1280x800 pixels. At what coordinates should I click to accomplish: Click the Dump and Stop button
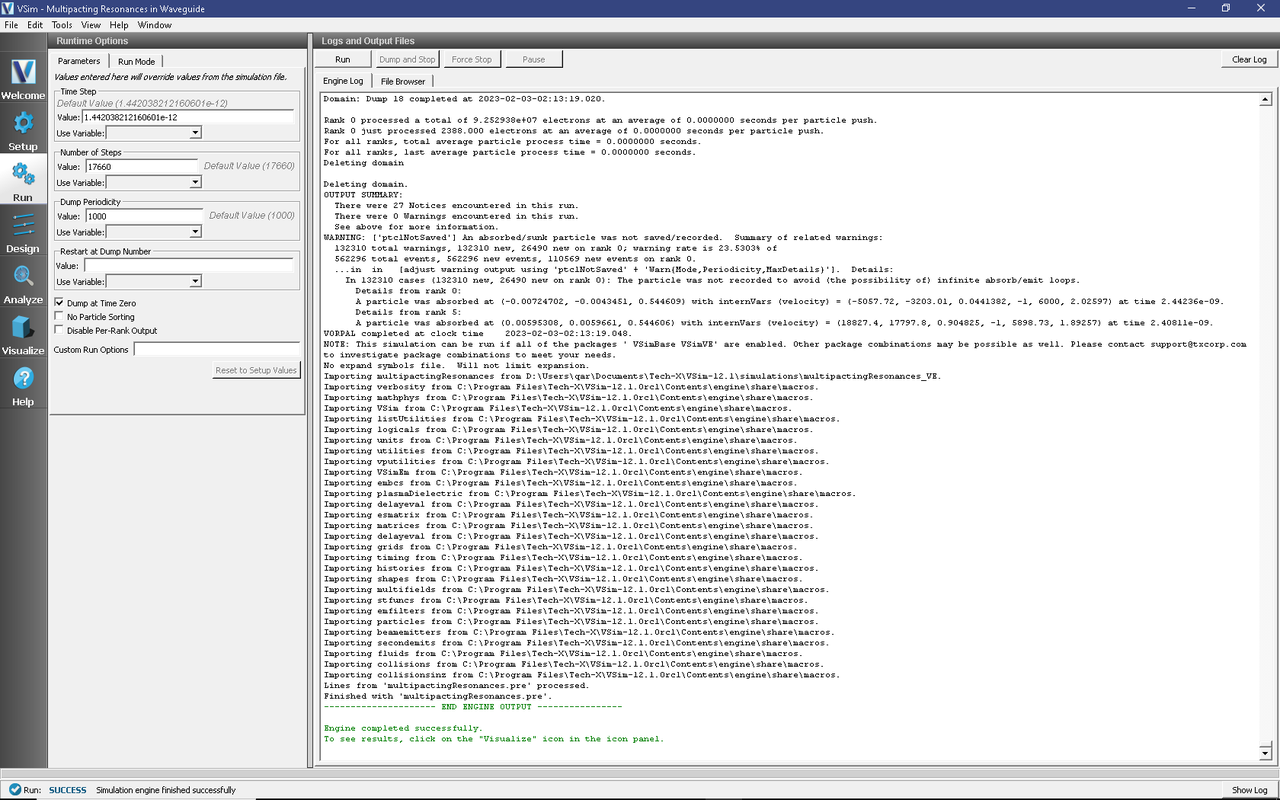pos(407,59)
